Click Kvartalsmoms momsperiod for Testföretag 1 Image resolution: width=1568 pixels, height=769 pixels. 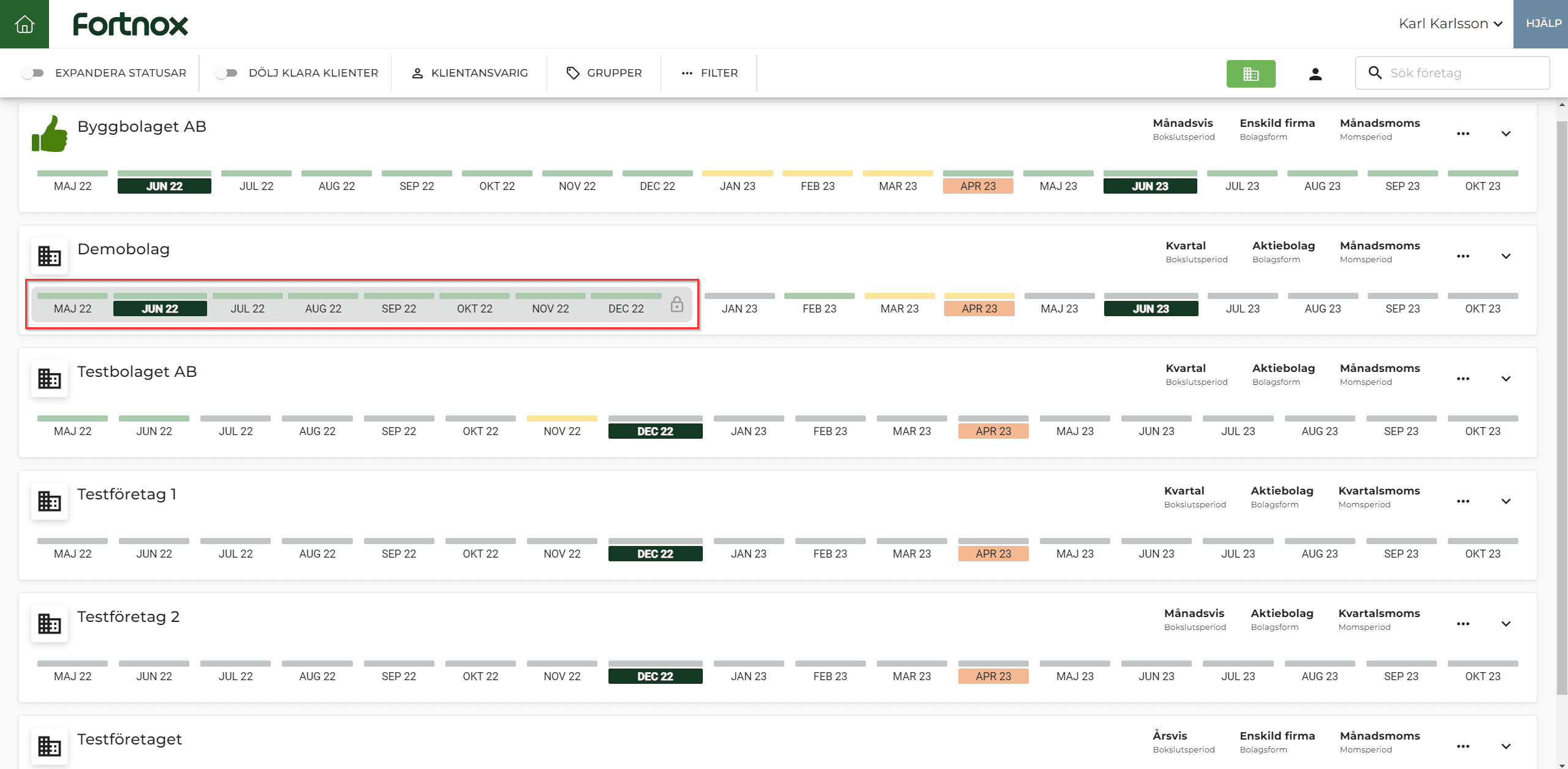pos(1379,496)
